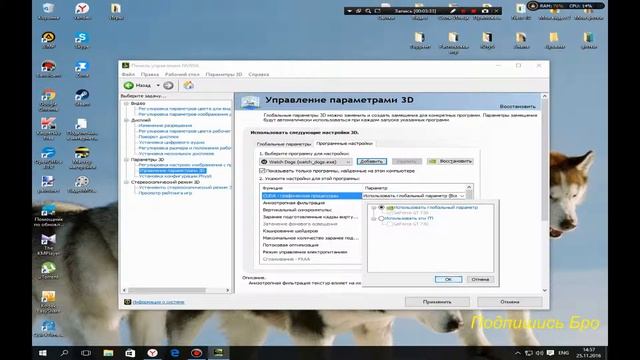
Task: Open Windows Start menu
Action: [42, 353]
